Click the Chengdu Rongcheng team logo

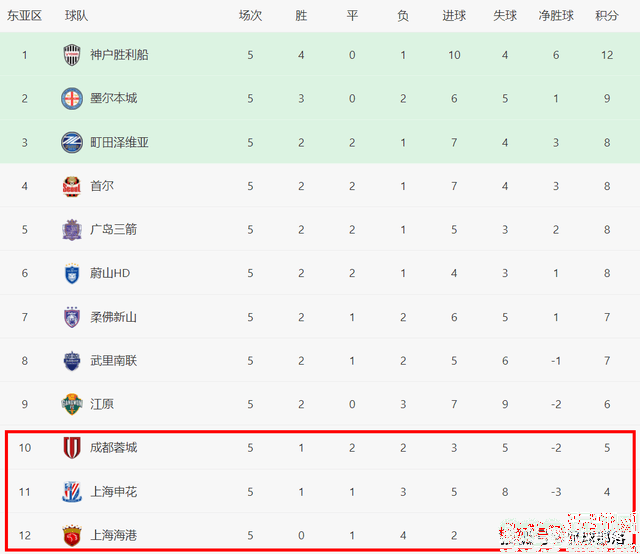[72, 448]
